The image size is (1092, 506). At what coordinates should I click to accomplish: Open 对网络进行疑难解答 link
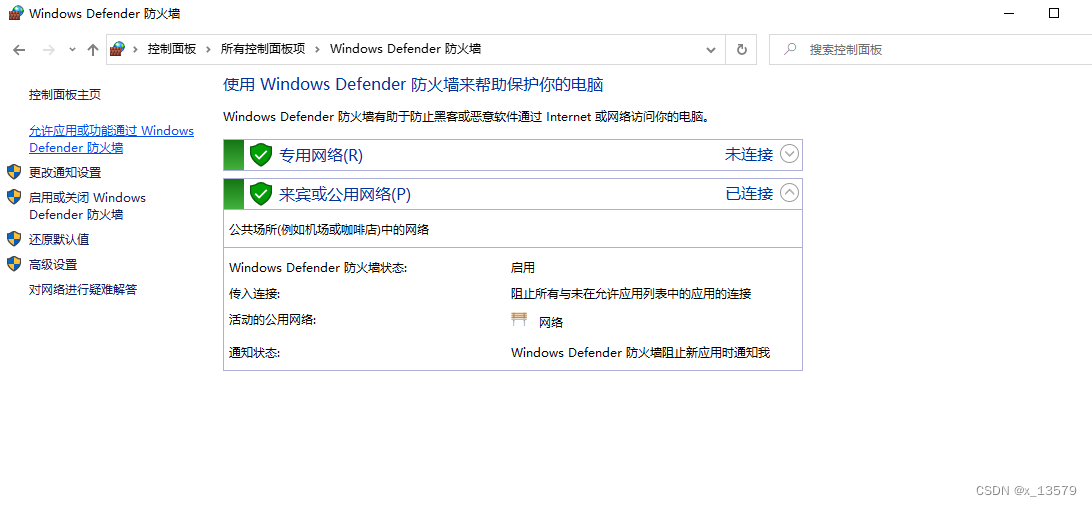(x=83, y=290)
